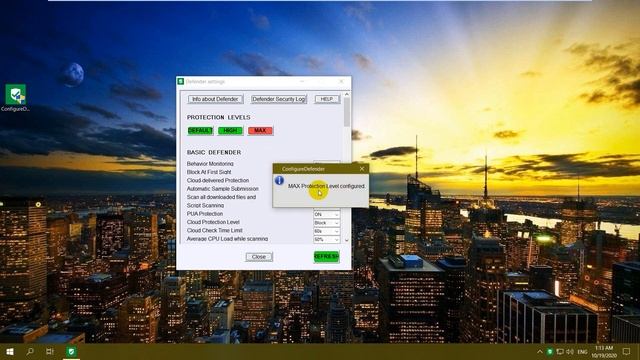The image size is (640, 360).
Task: Open the ConfigureDefender desktop shortcut icon
Action: (16, 98)
